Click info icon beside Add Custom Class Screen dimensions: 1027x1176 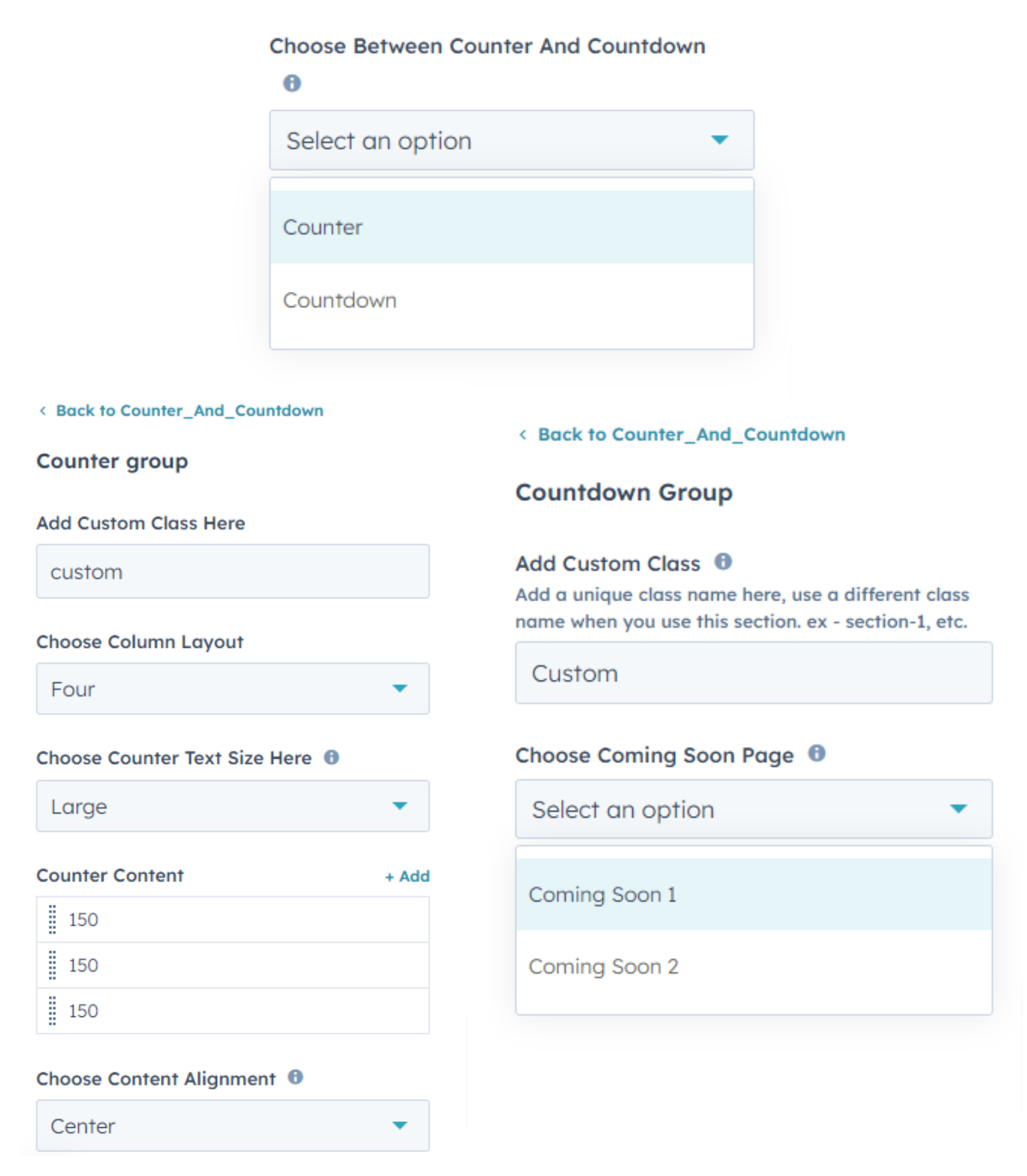coord(723,562)
